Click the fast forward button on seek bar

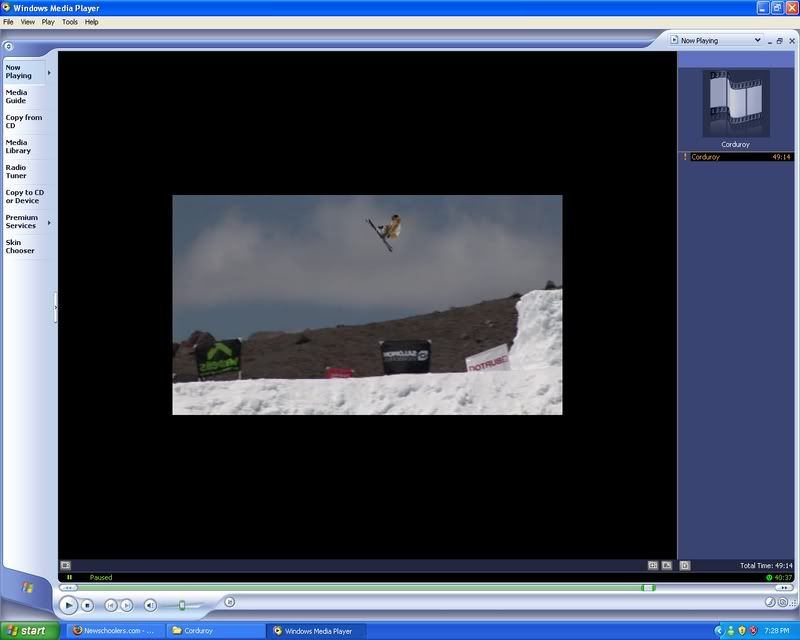coord(784,588)
